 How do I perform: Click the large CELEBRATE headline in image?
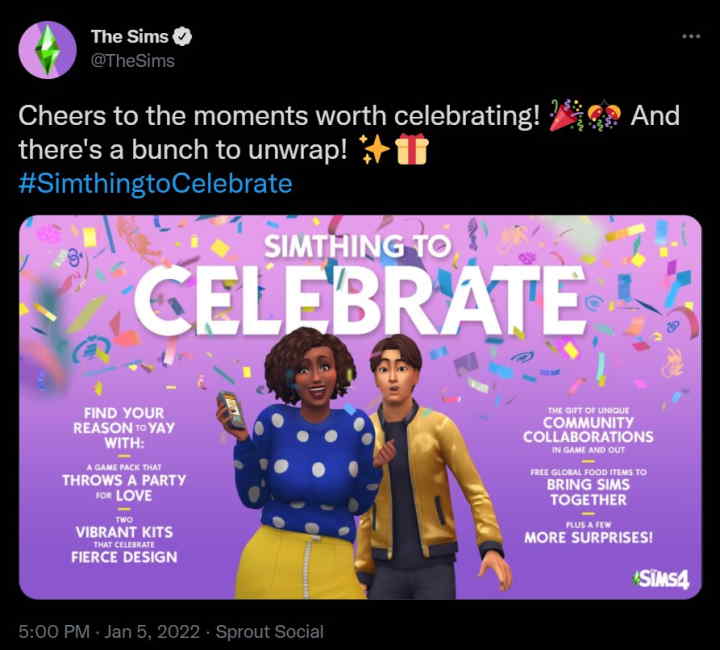359,294
